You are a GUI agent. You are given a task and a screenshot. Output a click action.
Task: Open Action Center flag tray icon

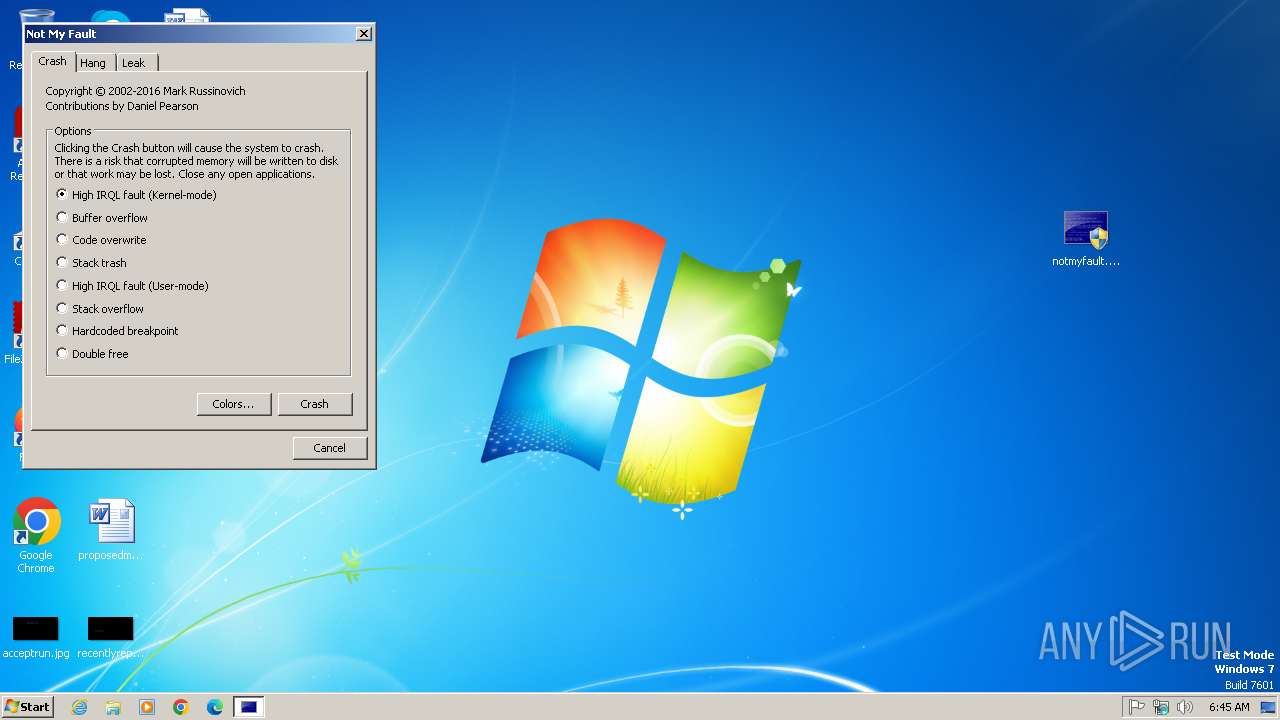click(x=1137, y=707)
